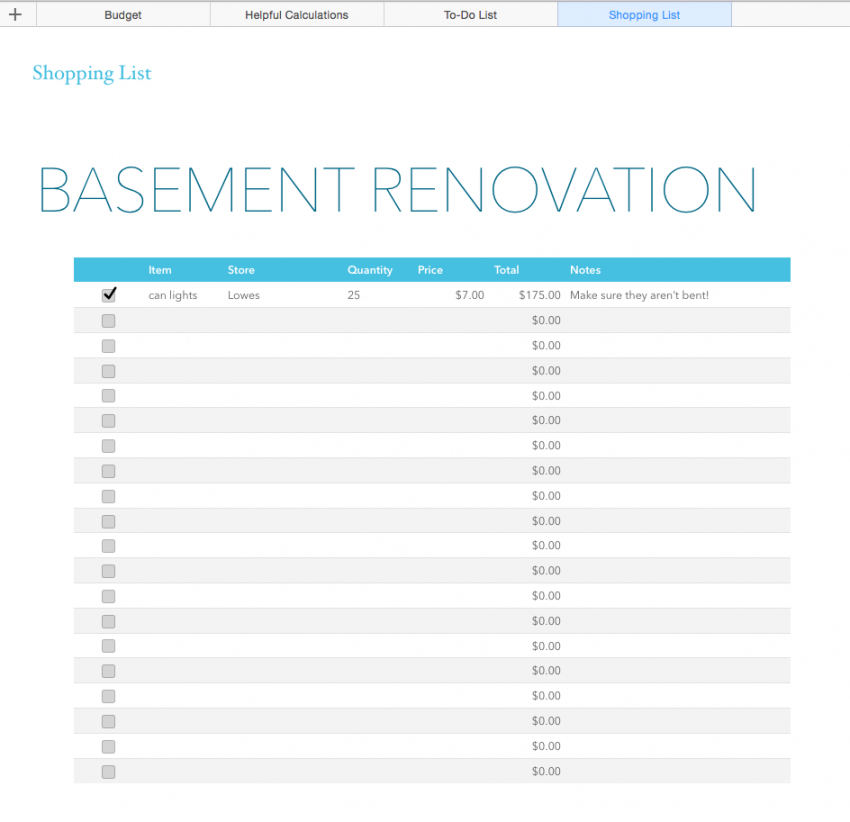
Task: Select the Shopping List tab
Action: click(x=644, y=15)
